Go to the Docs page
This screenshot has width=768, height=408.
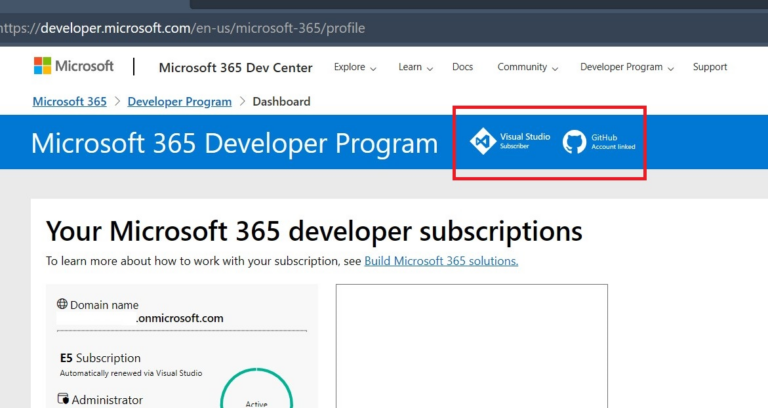(462, 67)
